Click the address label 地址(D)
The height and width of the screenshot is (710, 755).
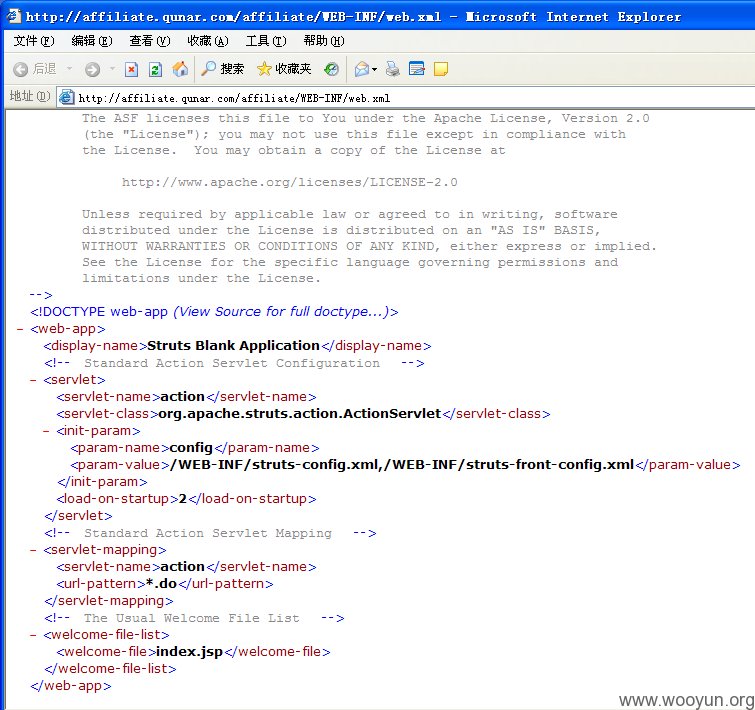(30, 96)
